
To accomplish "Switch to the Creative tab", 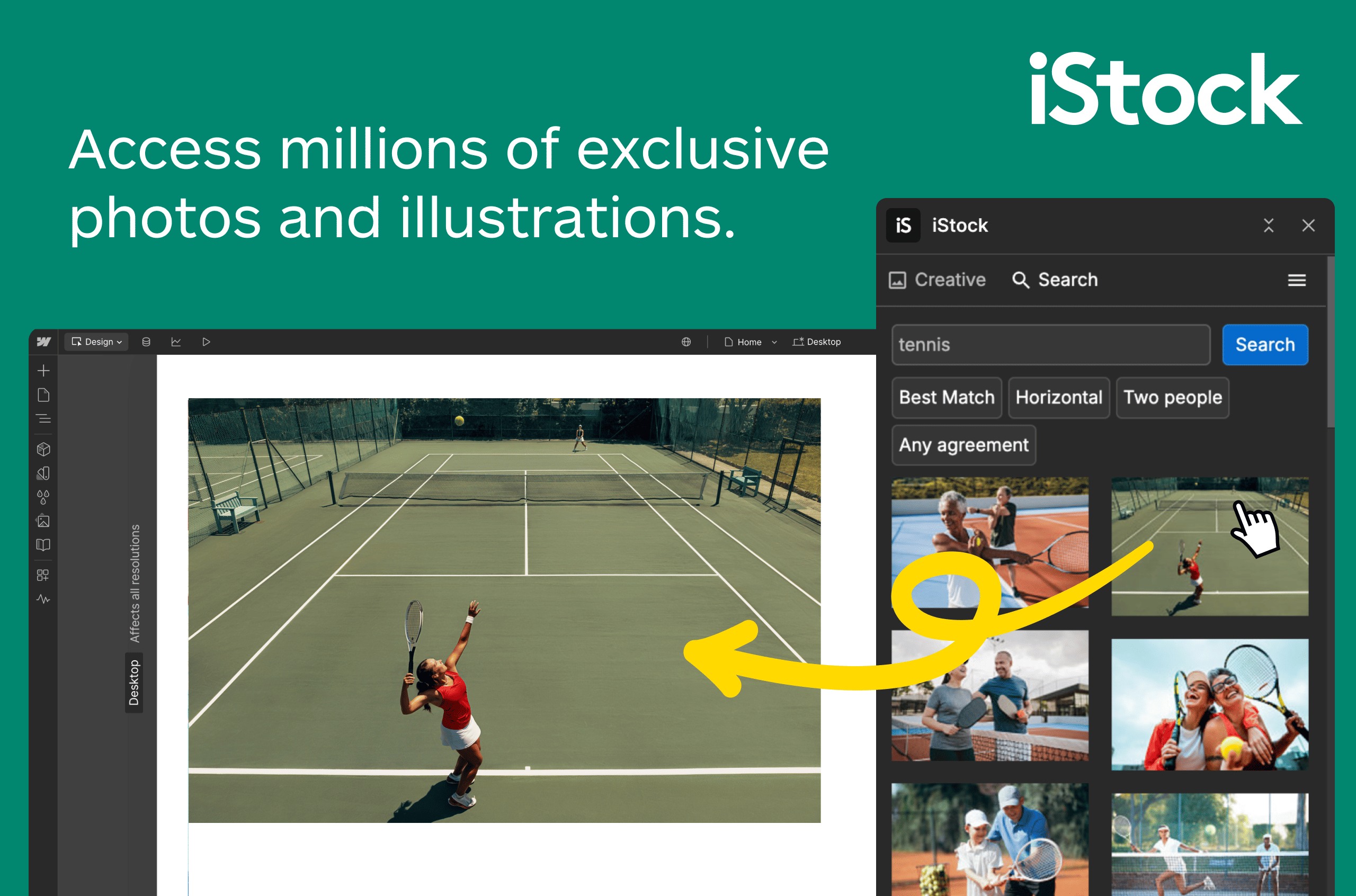I will pyautogui.click(x=938, y=280).
